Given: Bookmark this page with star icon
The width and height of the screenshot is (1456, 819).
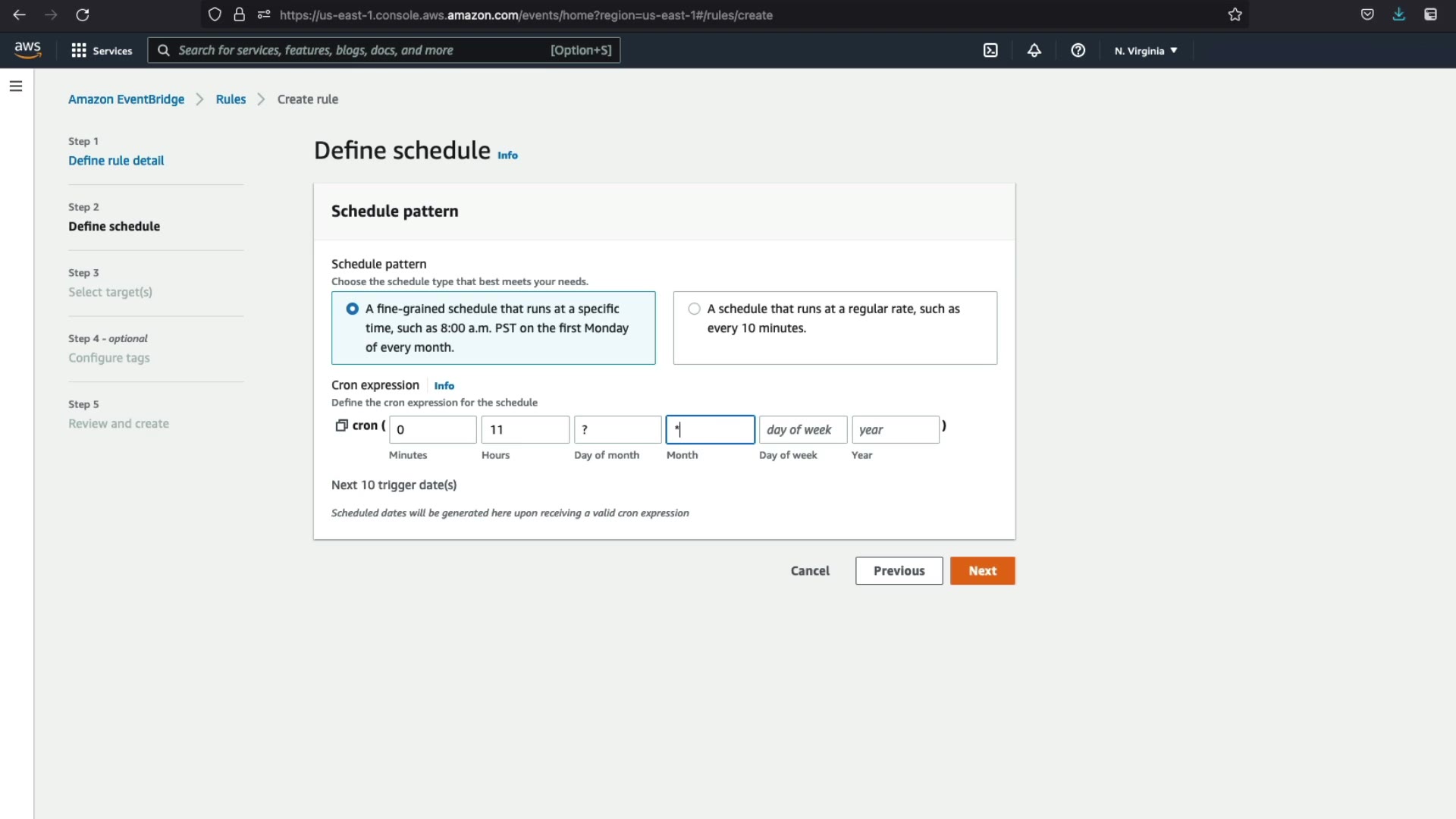Looking at the screenshot, I should (1235, 14).
